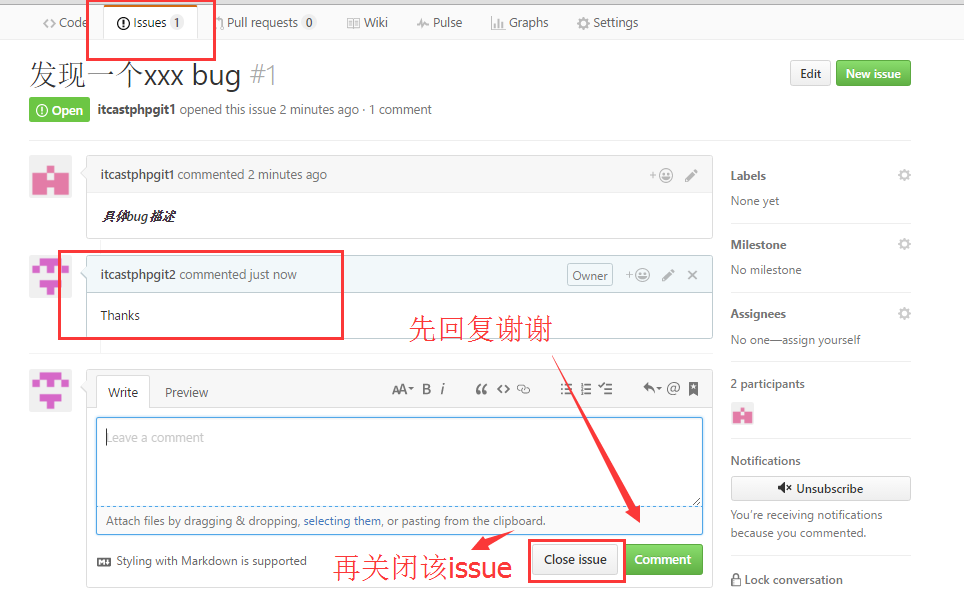Delete the Thanks comment with X icon
The width and height of the screenshot is (964, 603).
click(x=692, y=275)
